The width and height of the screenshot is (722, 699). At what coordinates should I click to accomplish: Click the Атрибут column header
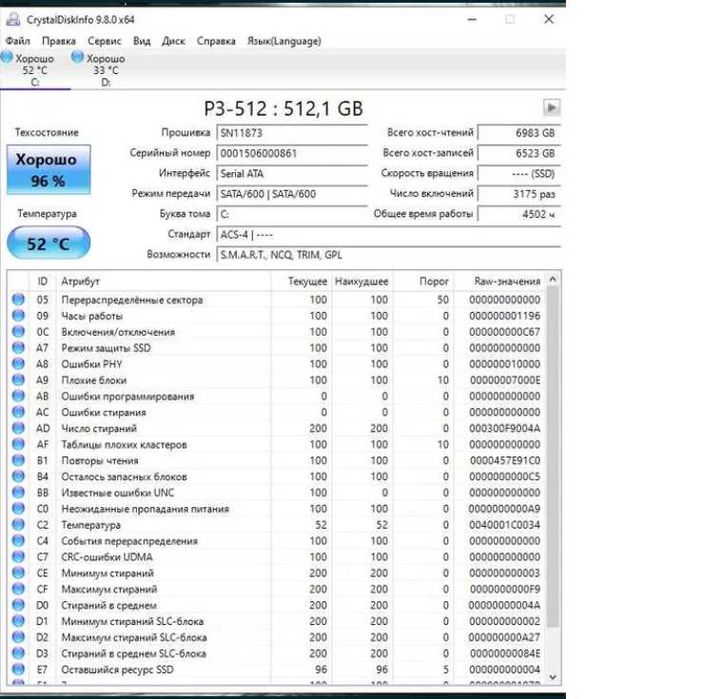coord(163,281)
